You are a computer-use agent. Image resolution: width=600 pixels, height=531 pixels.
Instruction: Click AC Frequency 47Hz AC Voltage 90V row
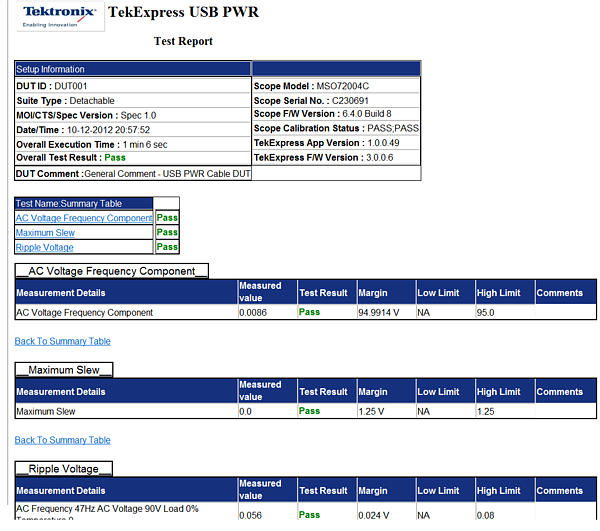tap(305, 512)
